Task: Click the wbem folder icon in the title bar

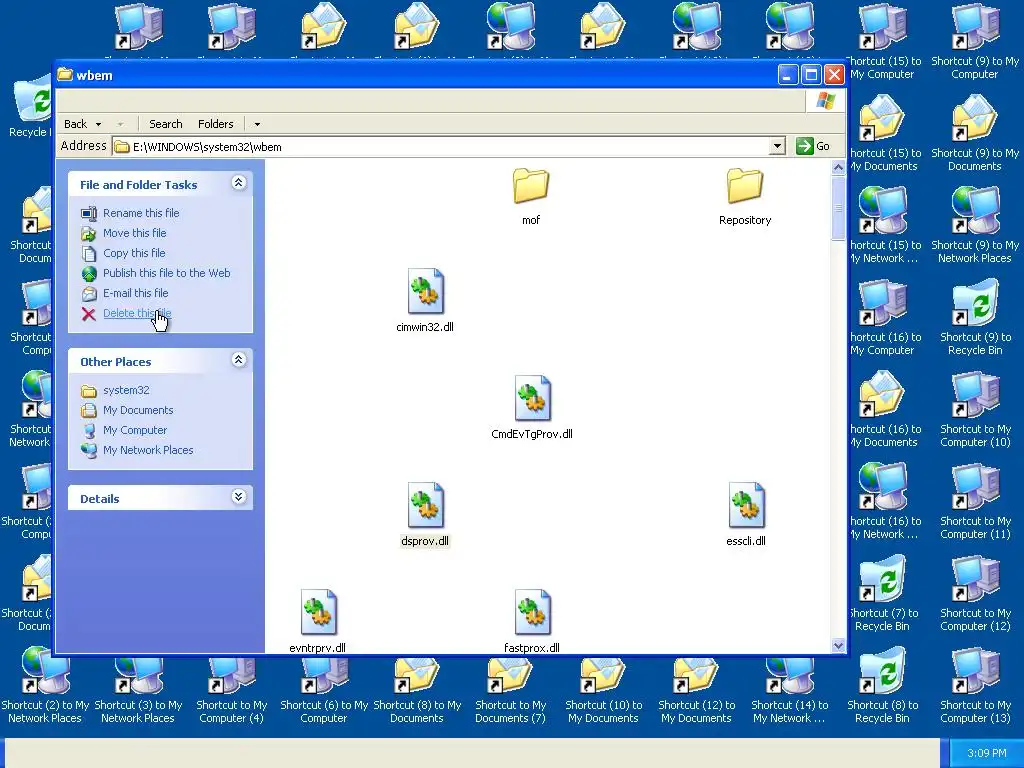Action: 65,74
